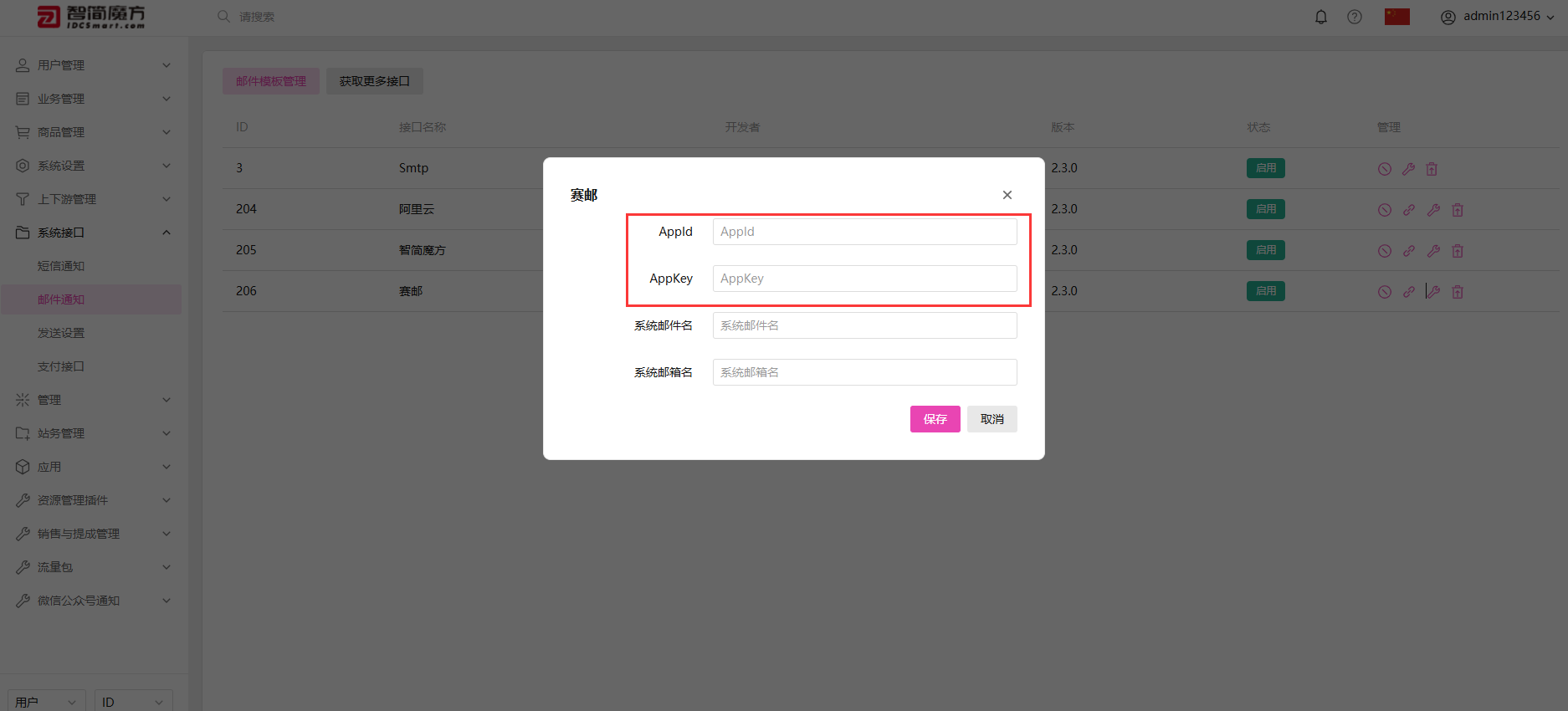Click the 智简魔方 interface name cell in row 205

(x=423, y=250)
